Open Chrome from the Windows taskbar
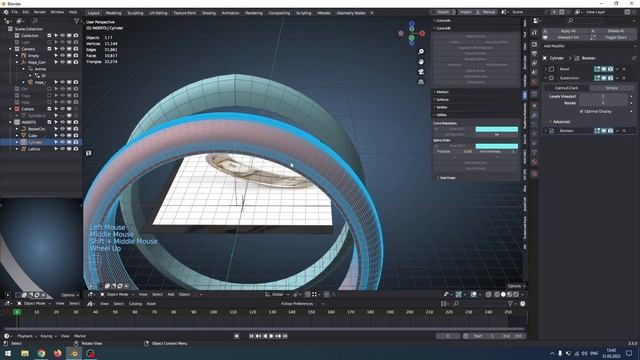Viewport: 640px width, 360px height. click(41, 353)
